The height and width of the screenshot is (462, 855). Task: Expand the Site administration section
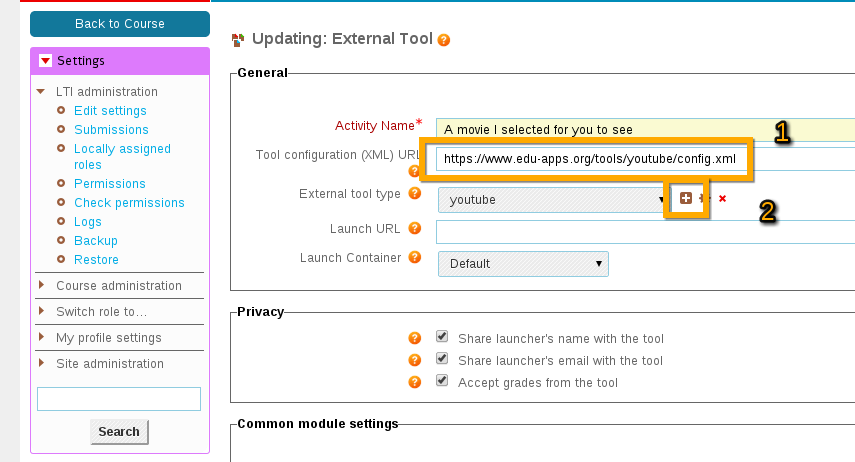(110, 363)
